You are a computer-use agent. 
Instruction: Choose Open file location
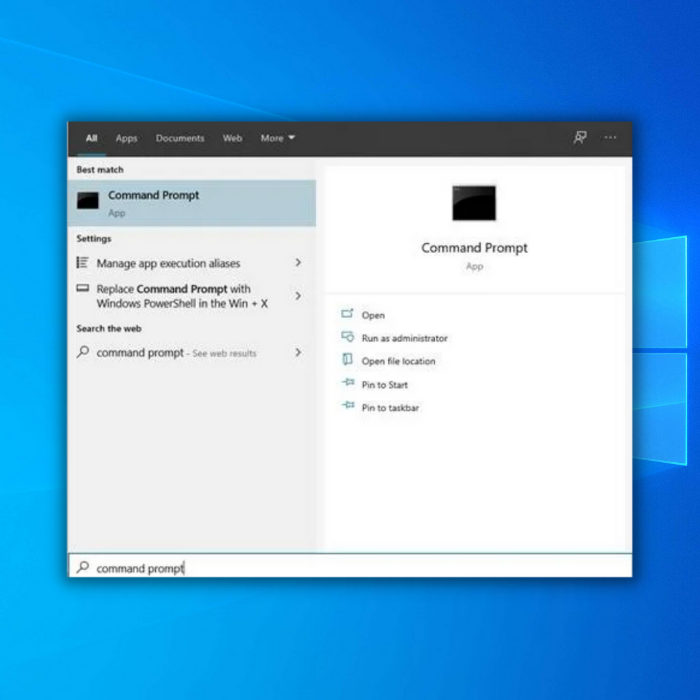click(x=398, y=361)
